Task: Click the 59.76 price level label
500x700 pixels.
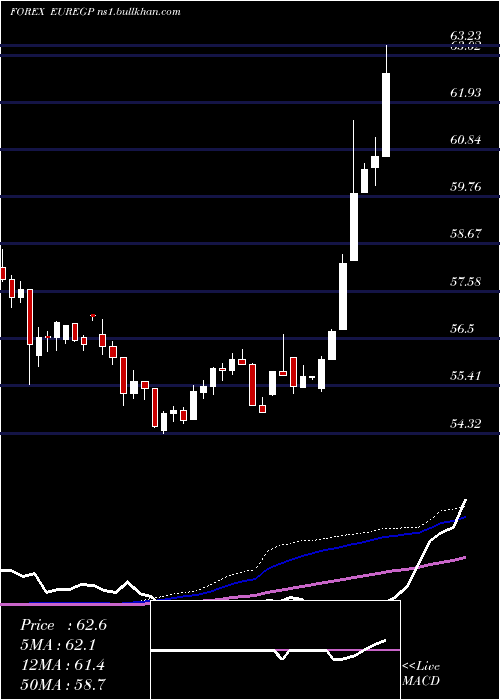Action: point(466,187)
